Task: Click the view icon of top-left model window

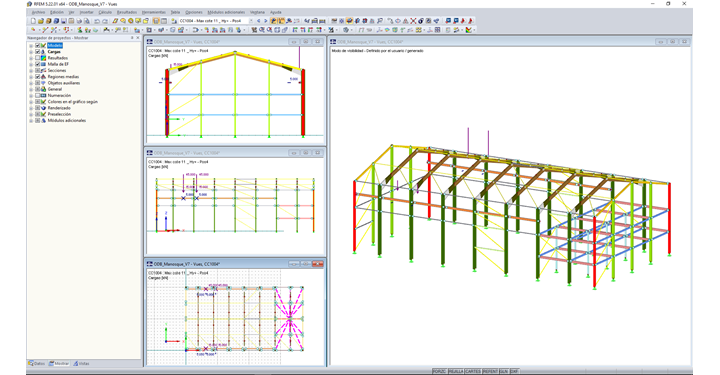Action: coord(150,42)
